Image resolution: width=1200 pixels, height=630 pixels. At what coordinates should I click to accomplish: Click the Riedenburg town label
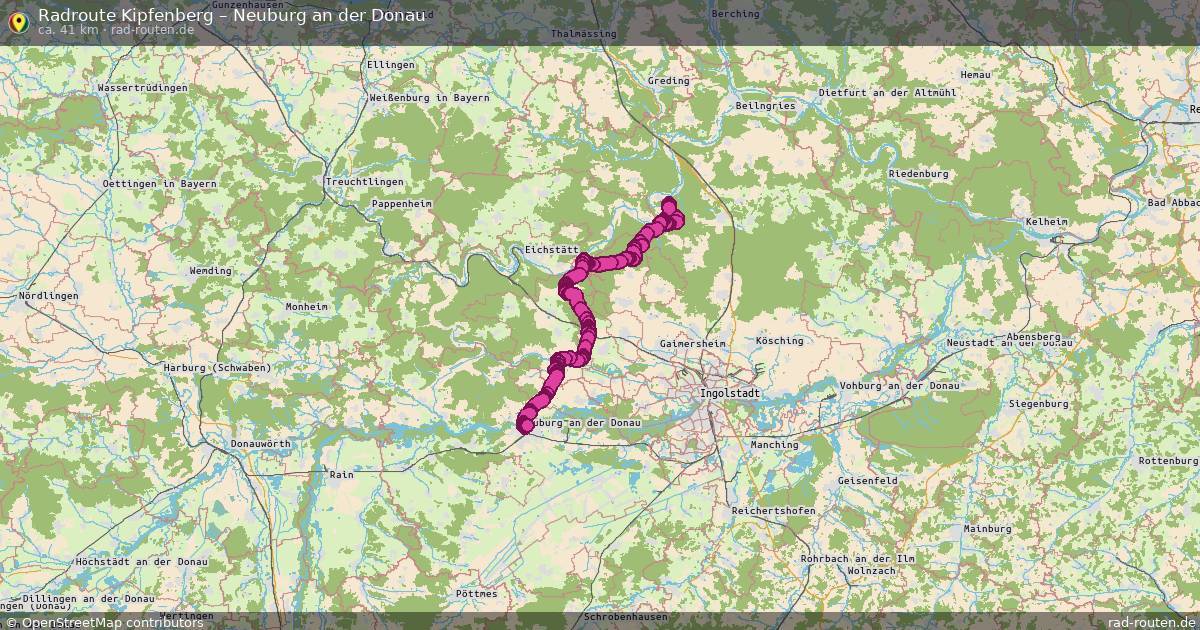click(918, 173)
